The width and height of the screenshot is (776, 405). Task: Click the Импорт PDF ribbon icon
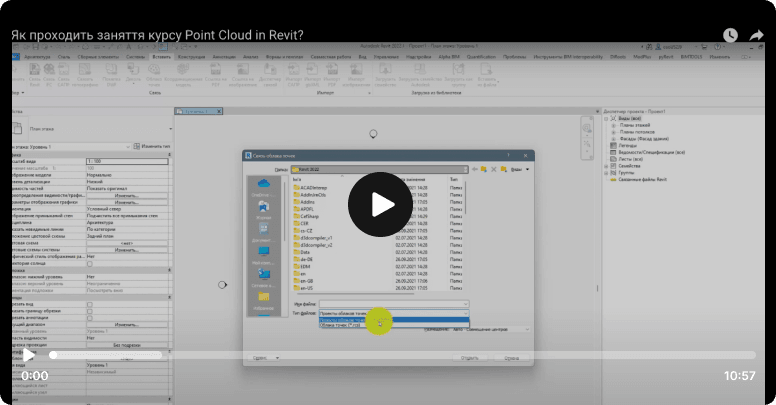[x=332, y=75]
